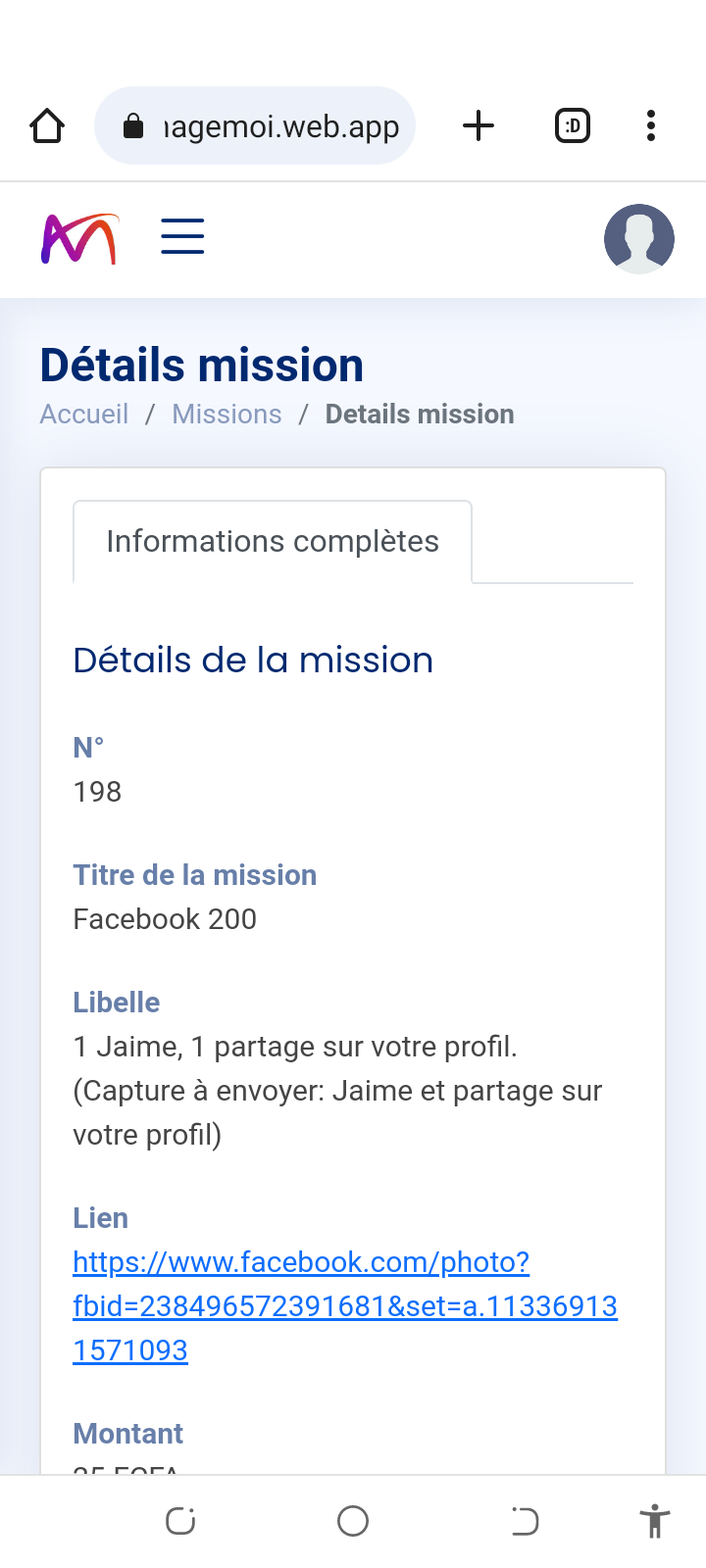Open a new tab with the plus icon
The height and width of the screenshot is (1568, 706).
click(479, 126)
